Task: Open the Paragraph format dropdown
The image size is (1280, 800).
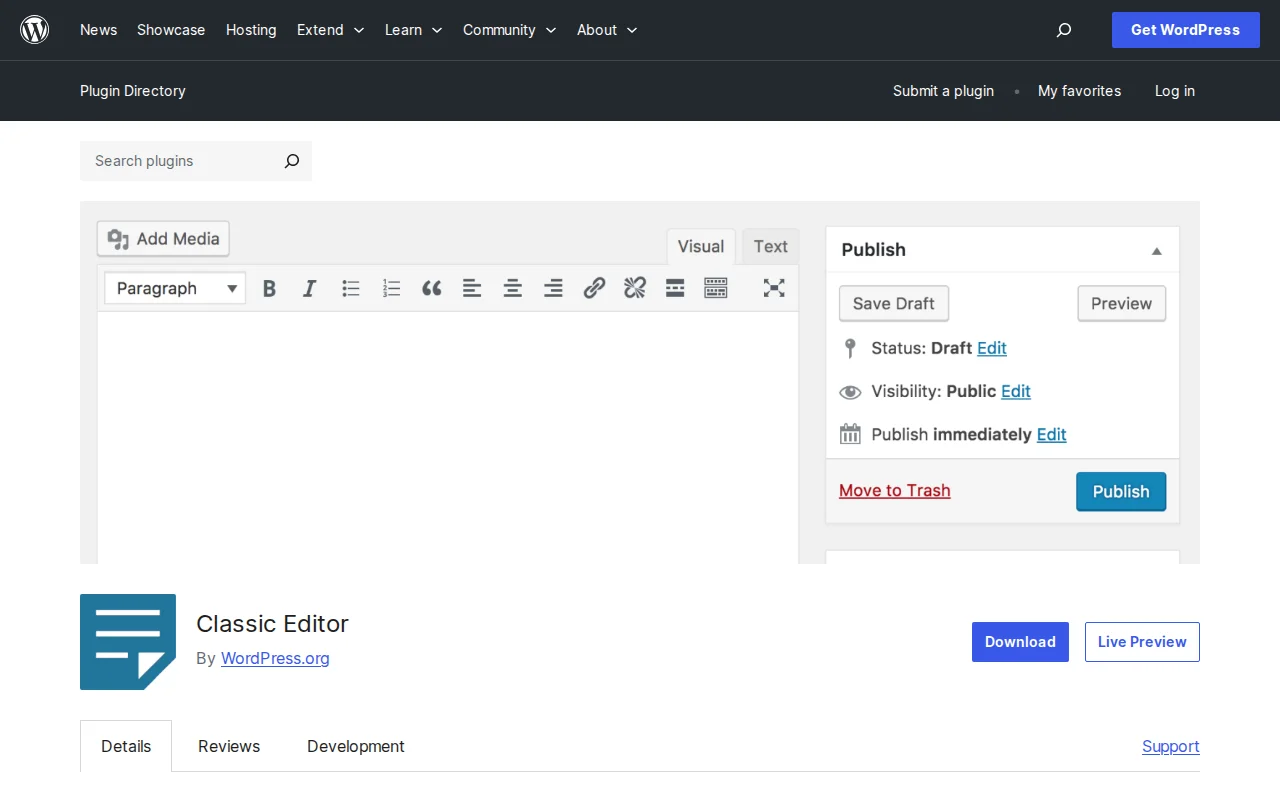Action: pyautogui.click(x=174, y=288)
